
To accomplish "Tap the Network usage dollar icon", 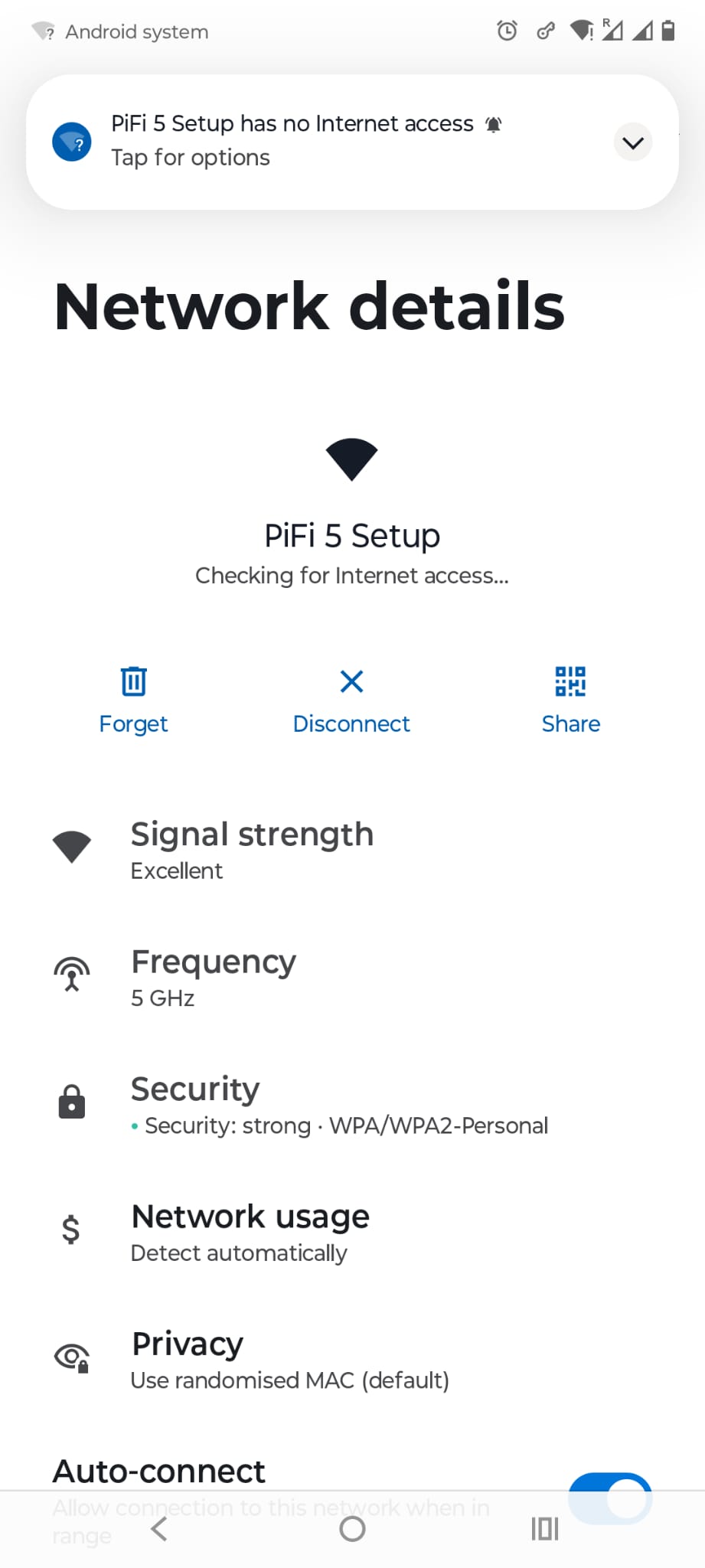I will pyautogui.click(x=71, y=1229).
